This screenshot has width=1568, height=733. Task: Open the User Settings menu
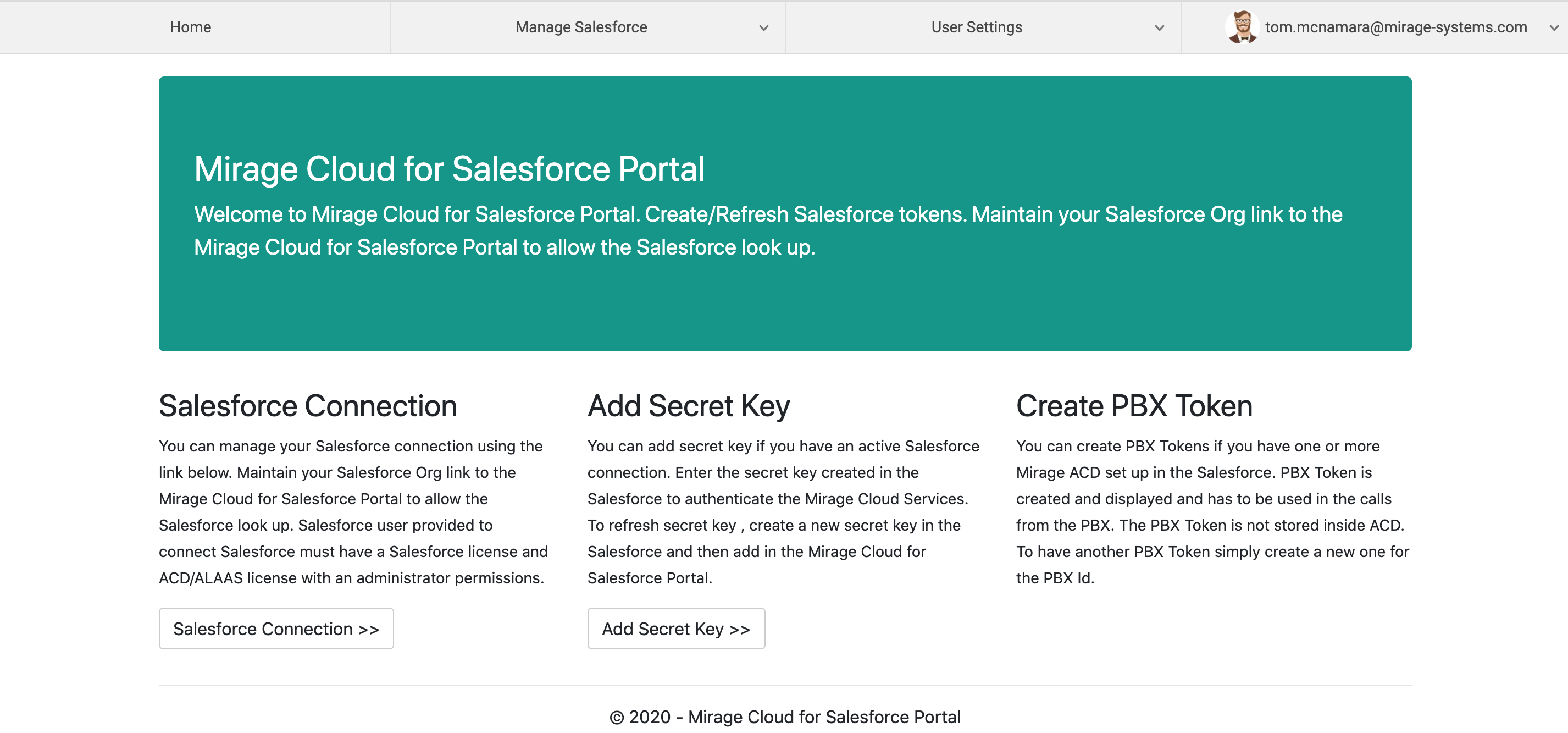coord(976,27)
